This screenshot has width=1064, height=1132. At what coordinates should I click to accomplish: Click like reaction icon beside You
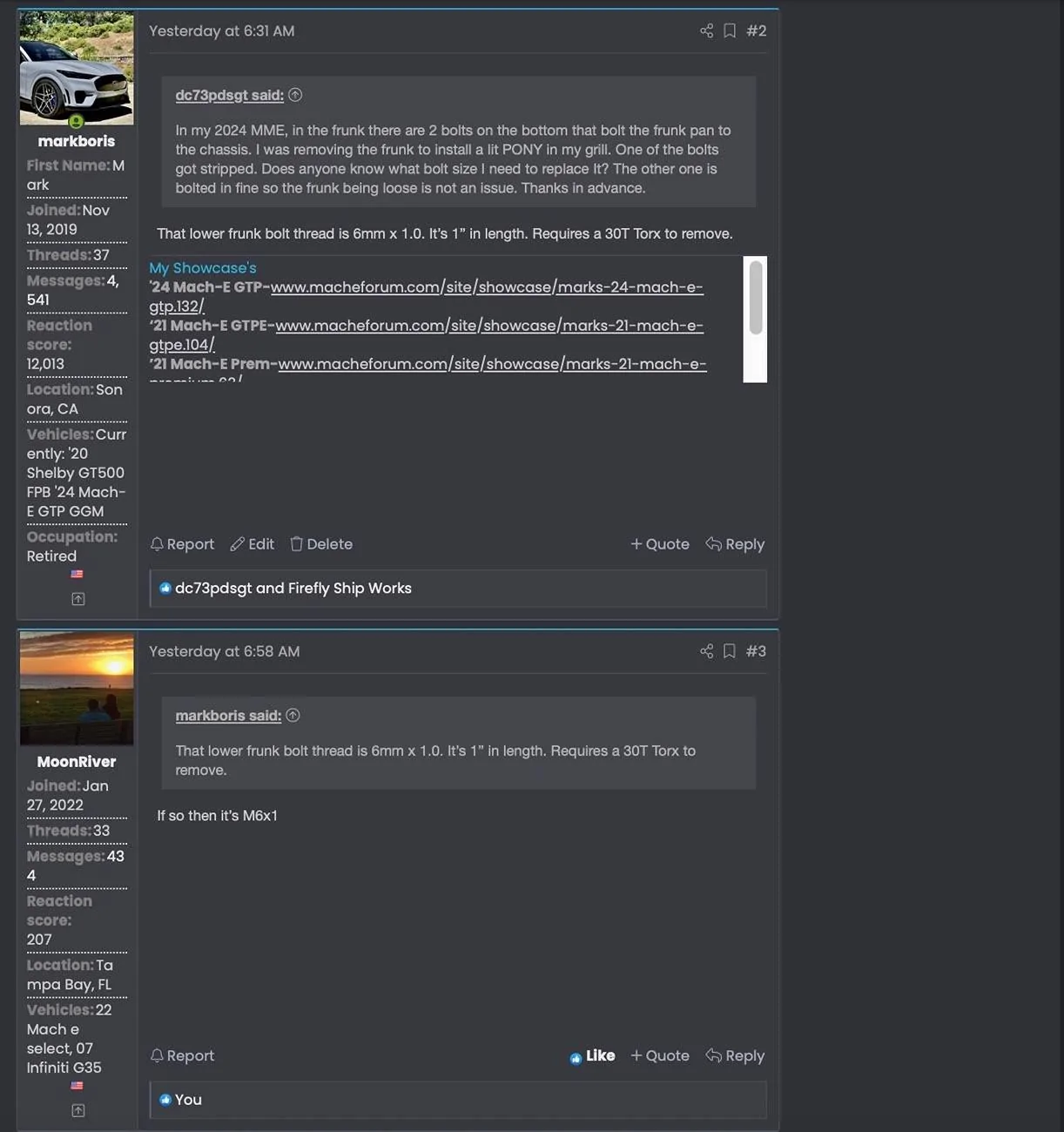coord(165,1100)
